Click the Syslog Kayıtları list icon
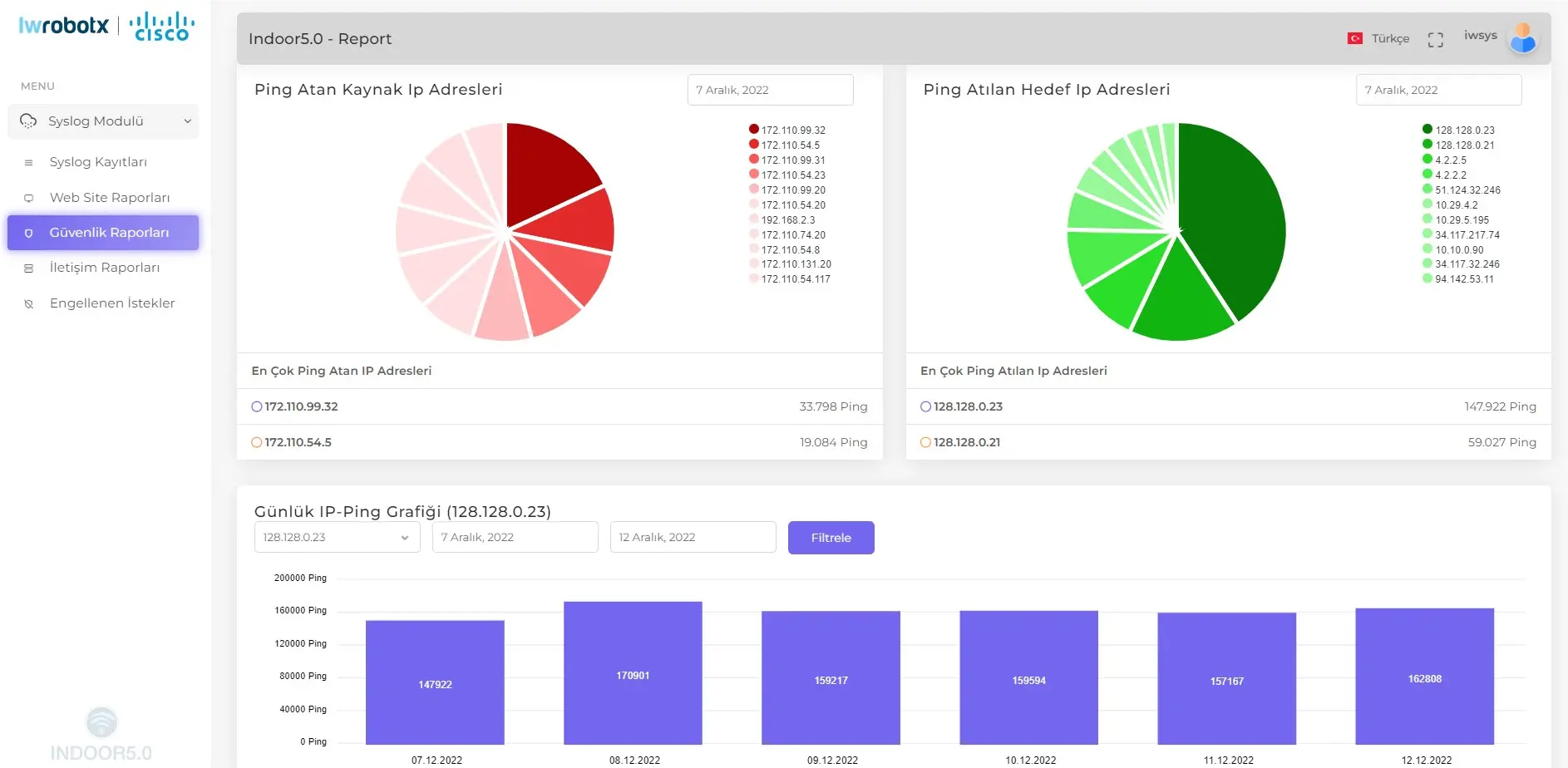 point(29,163)
